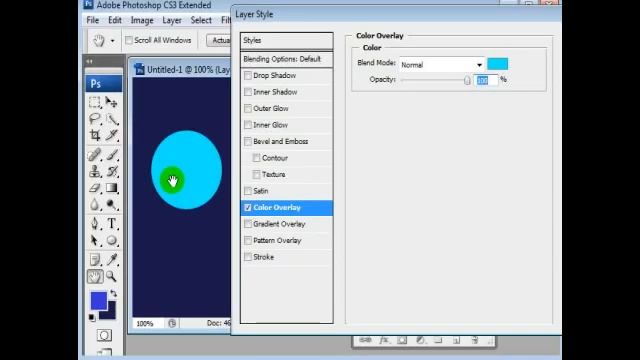
Task: Click the status bar preview icon
Action: 172,324
